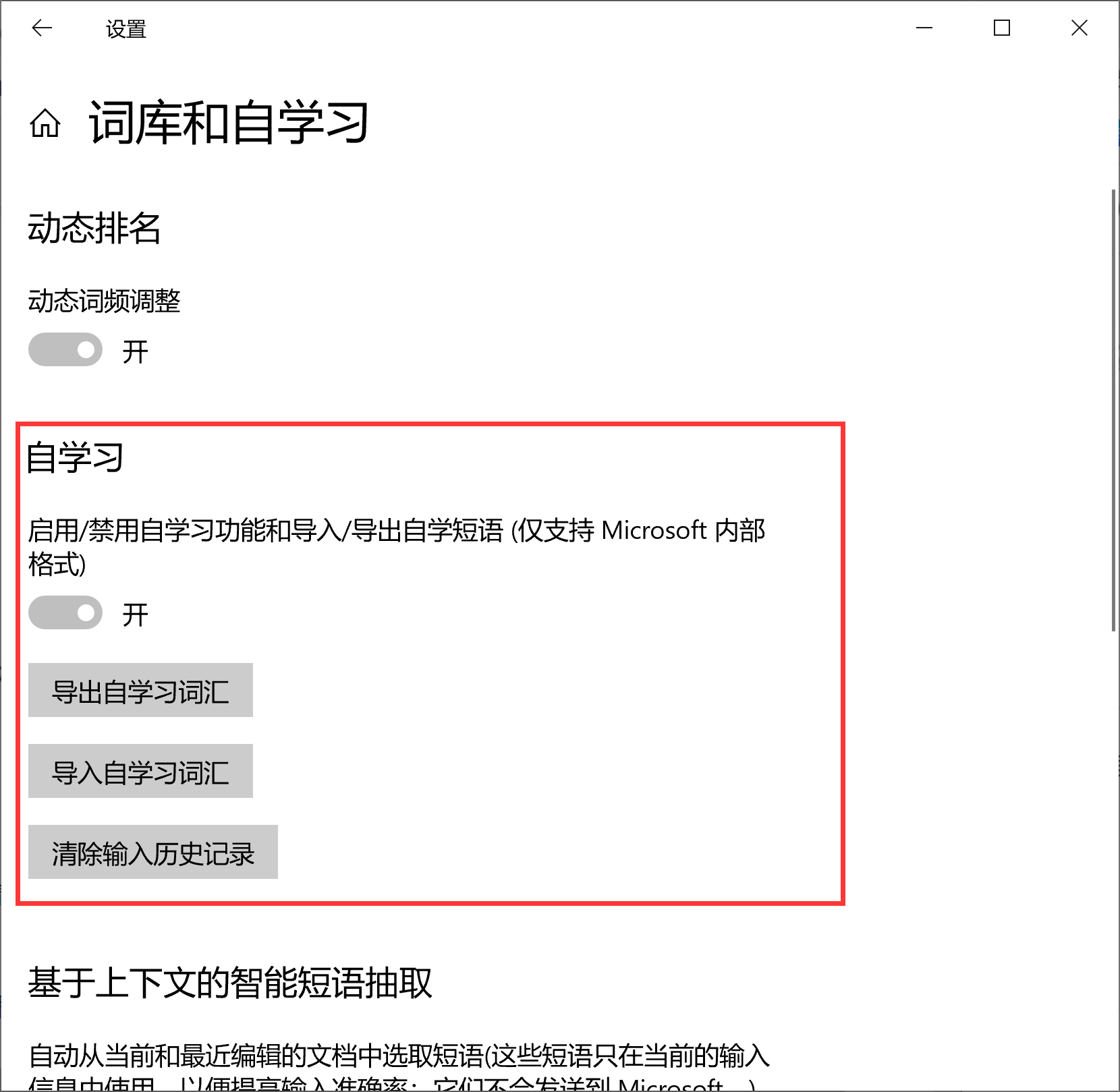Viewport: 1120px width, 1092px height.
Task: Go back using the arrow icon
Action: (x=42, y=28)
